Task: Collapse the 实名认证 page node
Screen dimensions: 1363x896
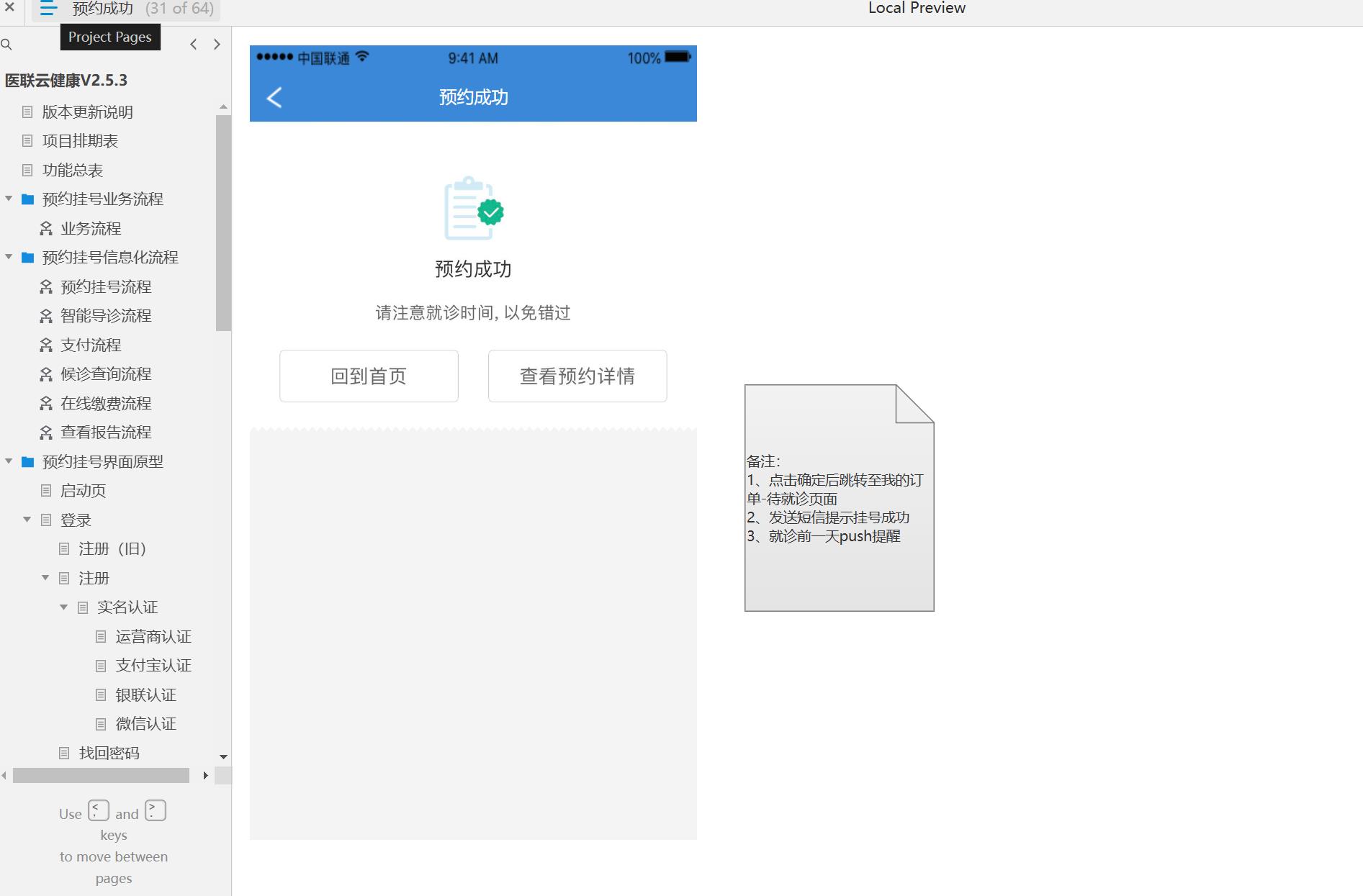Action: [x=64, y=607]
